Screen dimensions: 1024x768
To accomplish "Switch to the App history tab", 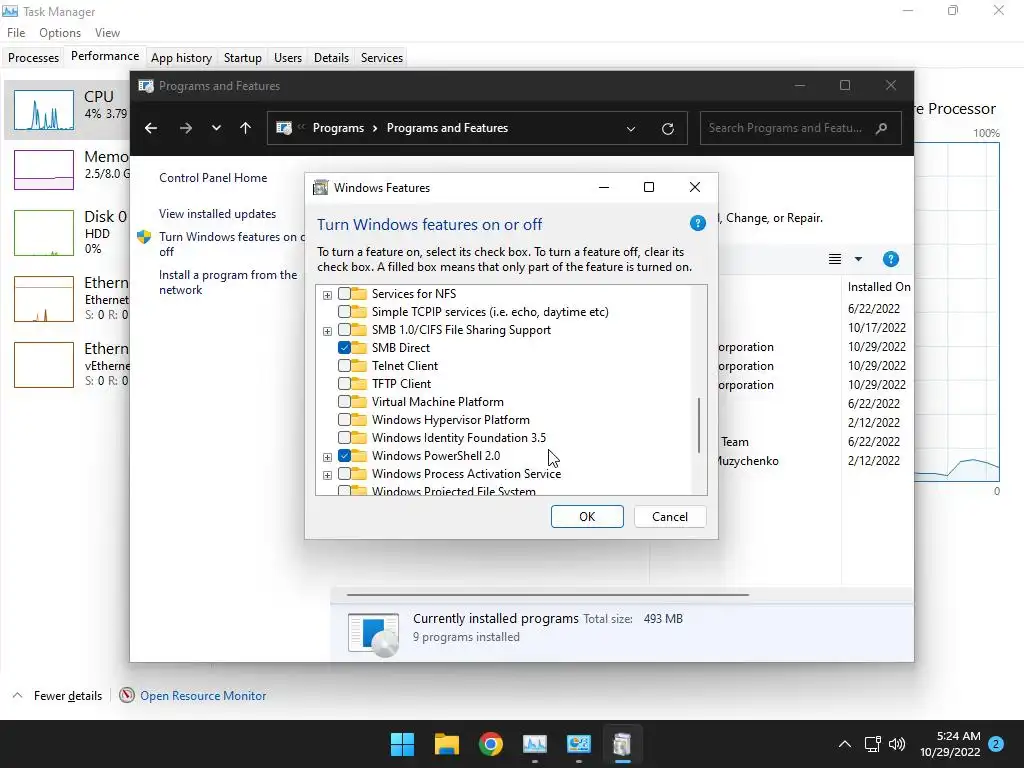I will click(182, 57).
